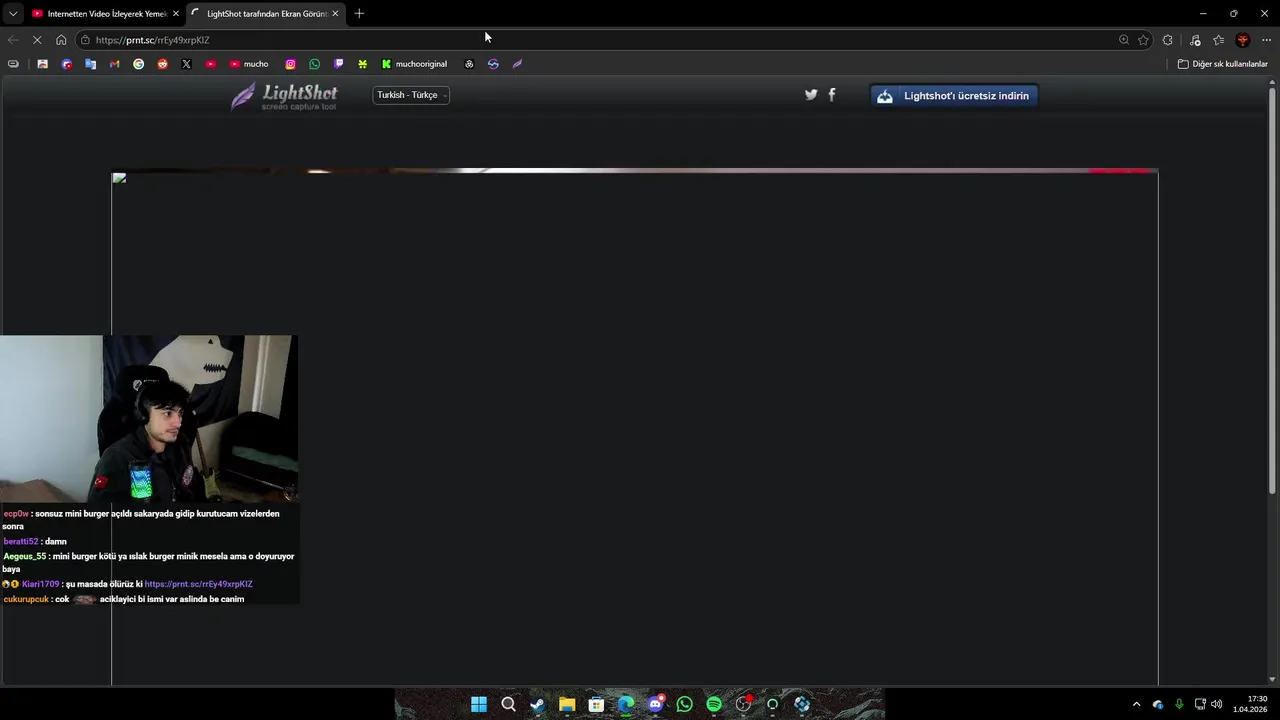Show hidden system tray icons

[1136, 704]
